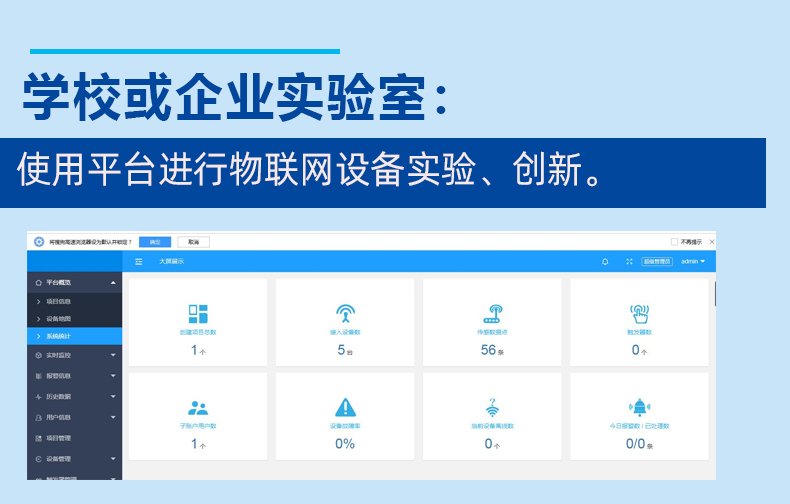Click the created-projects total grid icon
The height and width of the screenshot is (504, 790).
[198, 313]
